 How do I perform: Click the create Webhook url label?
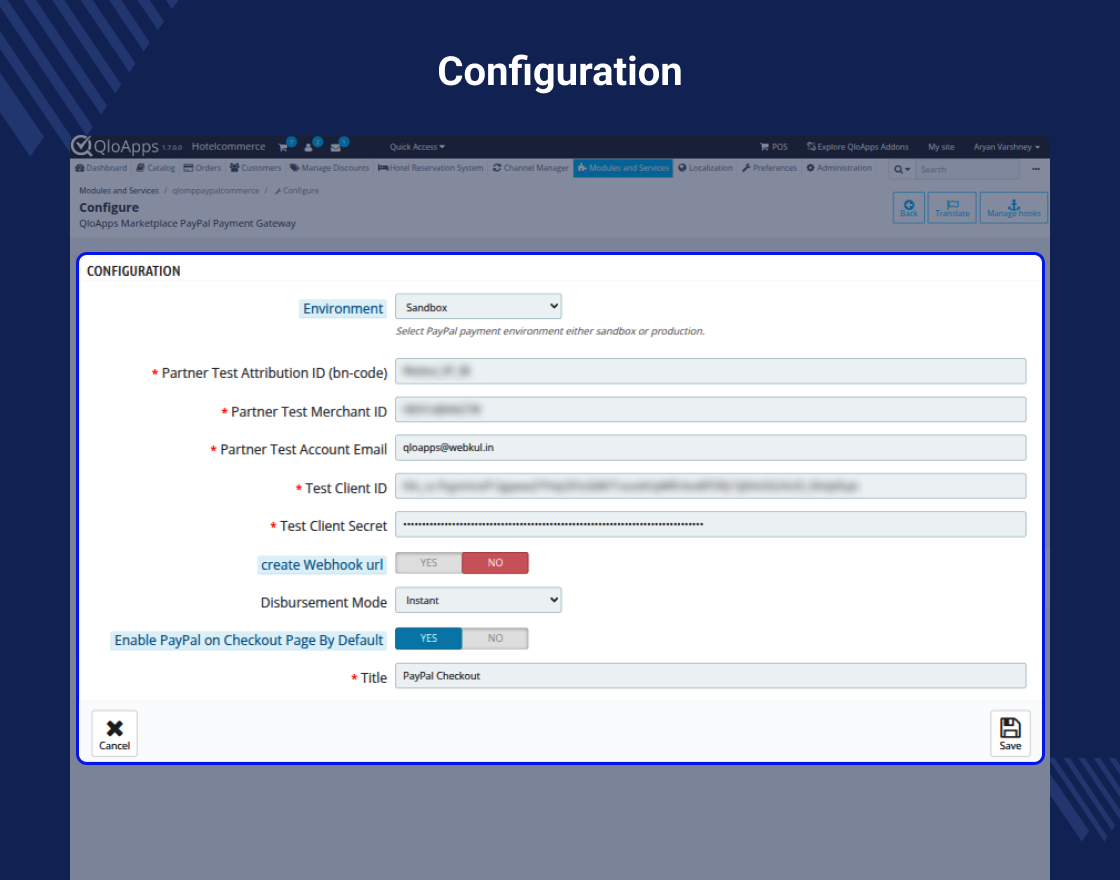pos(322,565)
